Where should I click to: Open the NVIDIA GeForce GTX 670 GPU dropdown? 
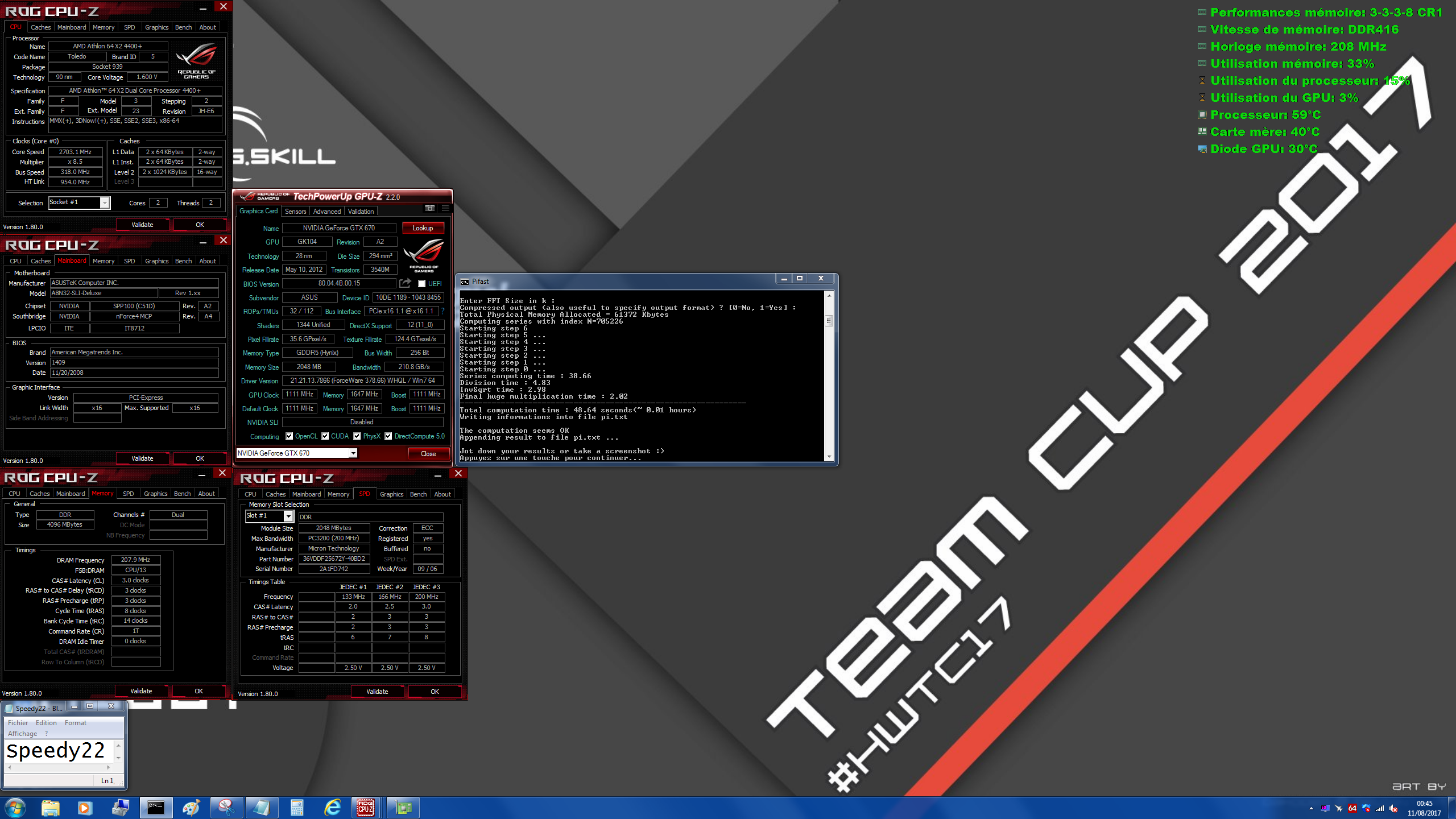click(353, 453)
